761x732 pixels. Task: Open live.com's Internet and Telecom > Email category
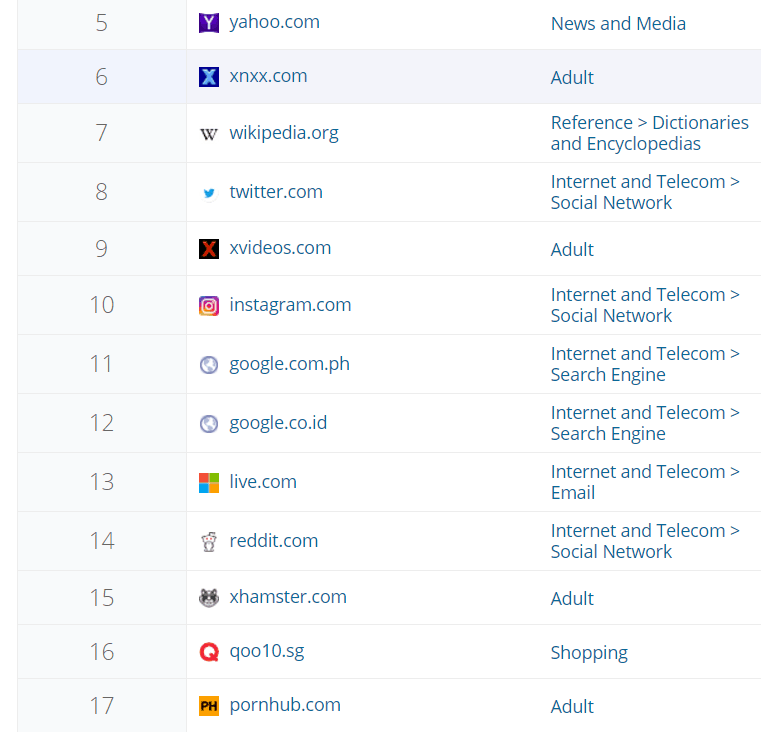(645, 482)
